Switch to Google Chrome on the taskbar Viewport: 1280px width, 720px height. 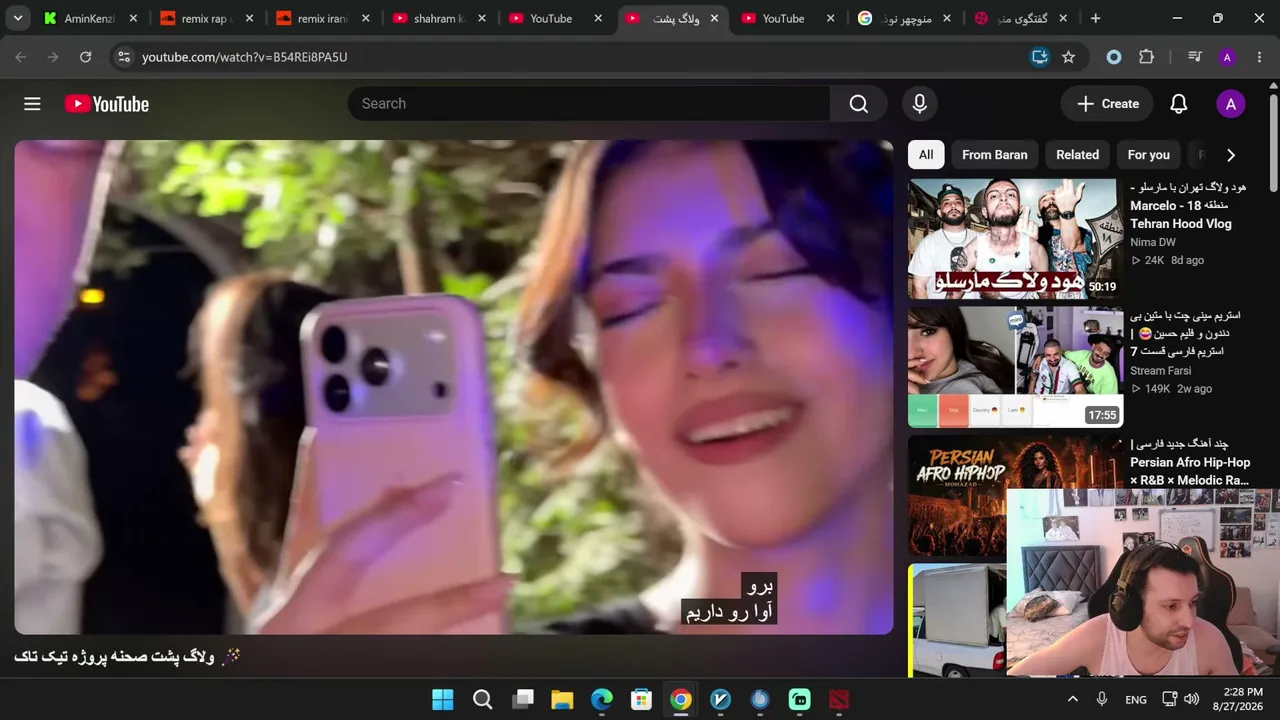pyautogui.click(x=681, y=700)
